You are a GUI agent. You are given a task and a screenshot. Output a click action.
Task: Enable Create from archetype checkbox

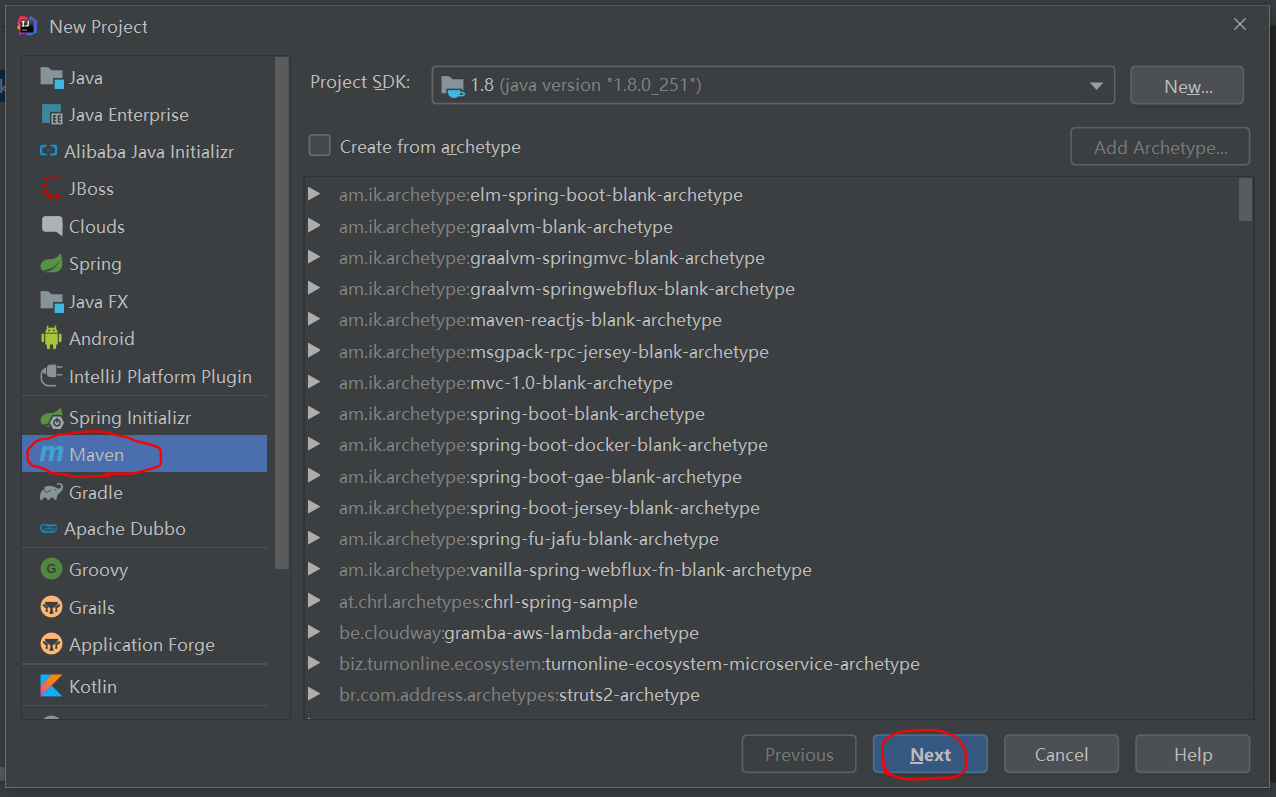[319, 146]
